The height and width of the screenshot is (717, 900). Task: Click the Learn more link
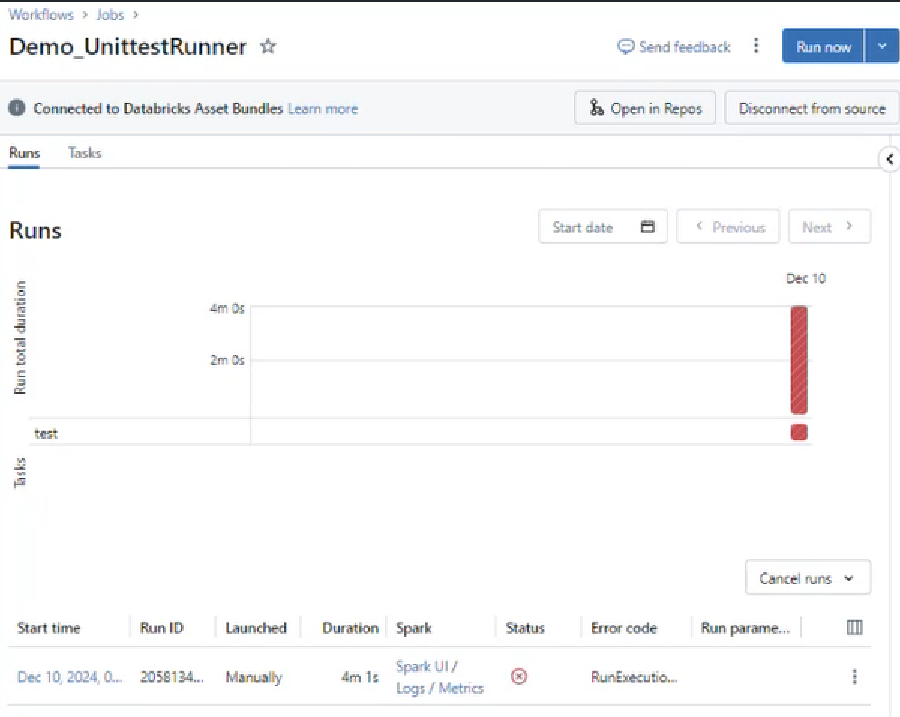pyautogui.click(x=323, y=108)
